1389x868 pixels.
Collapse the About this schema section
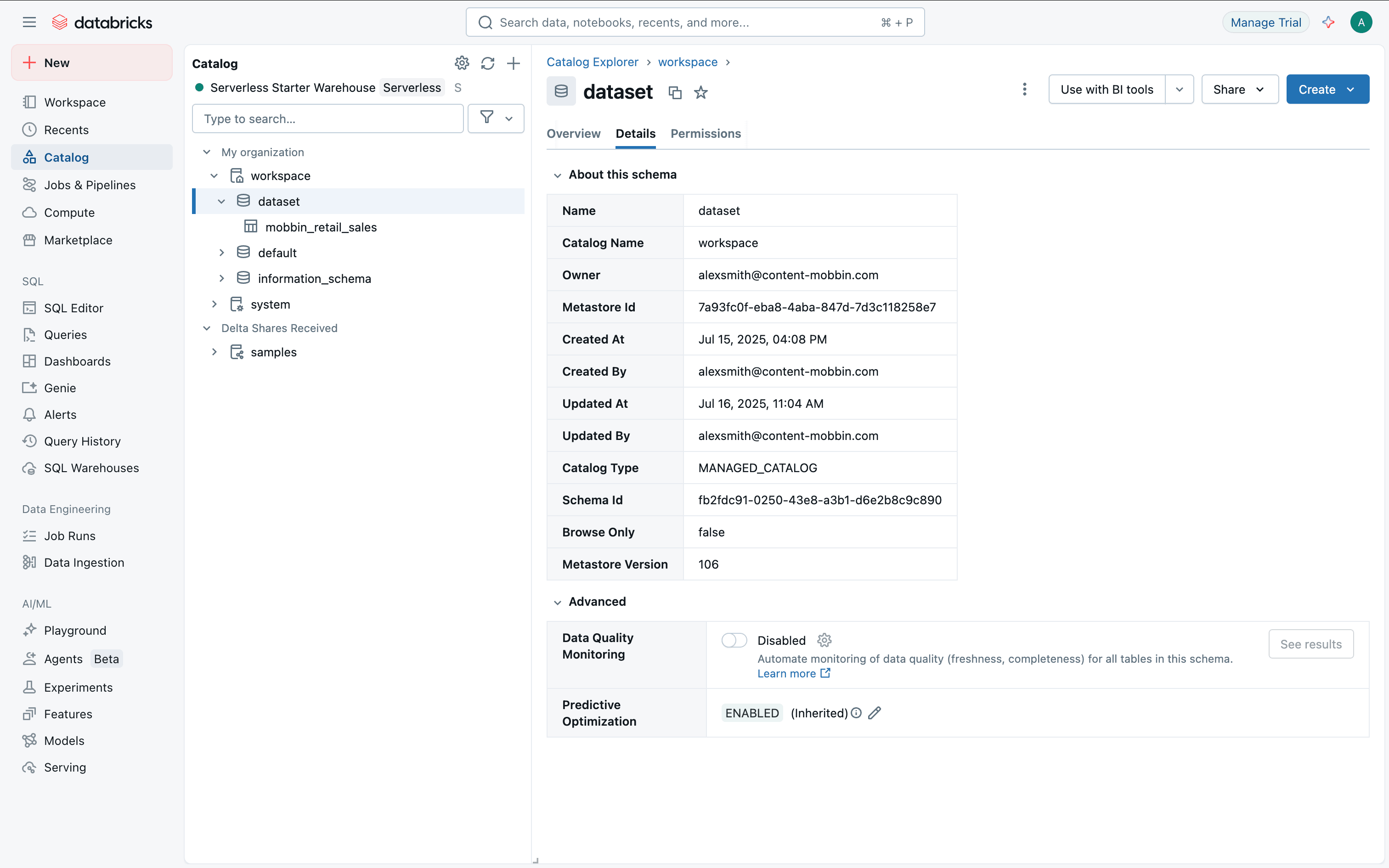coord(557,175)
